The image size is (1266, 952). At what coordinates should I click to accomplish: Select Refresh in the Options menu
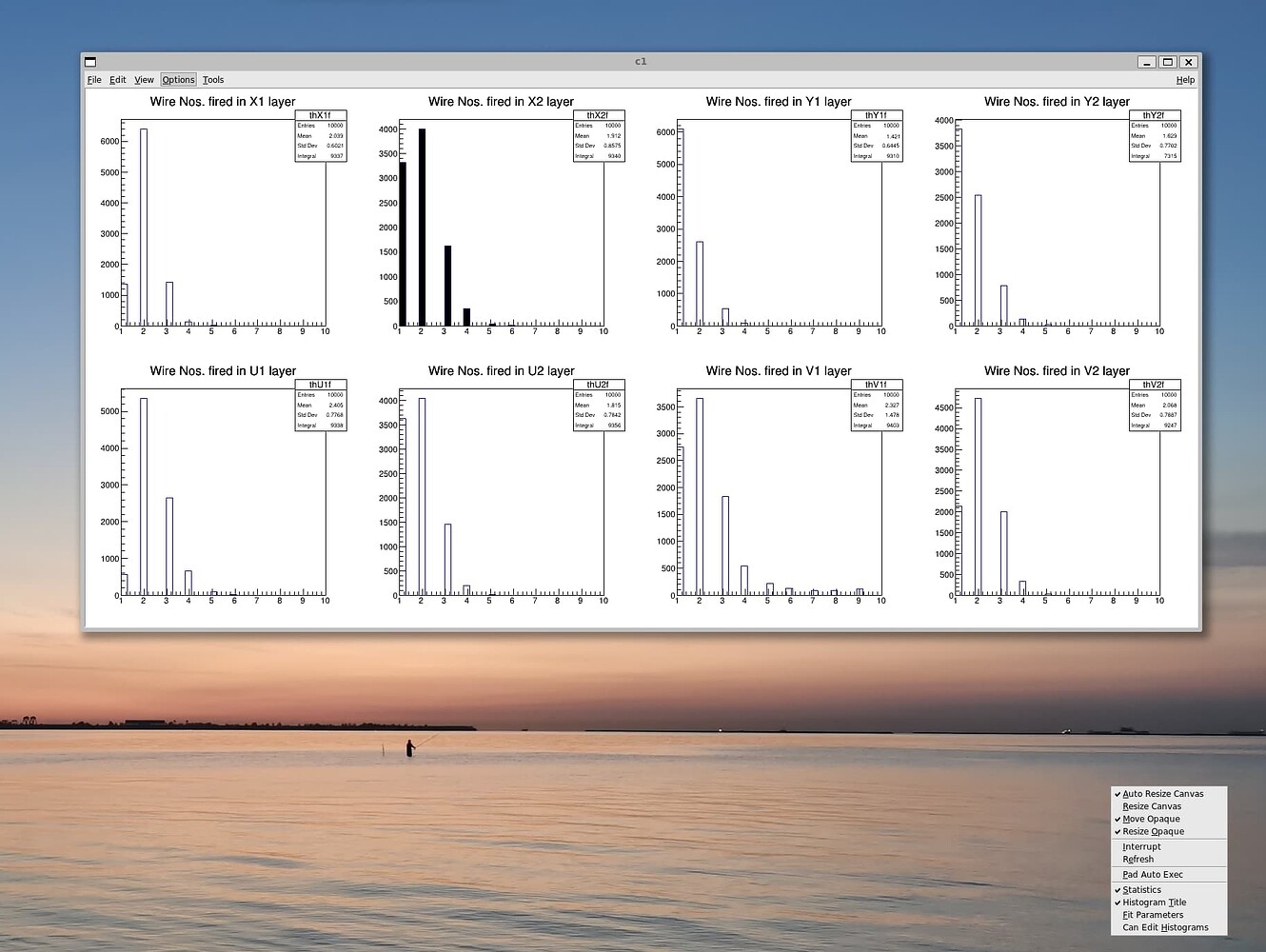click(1169, 859)
